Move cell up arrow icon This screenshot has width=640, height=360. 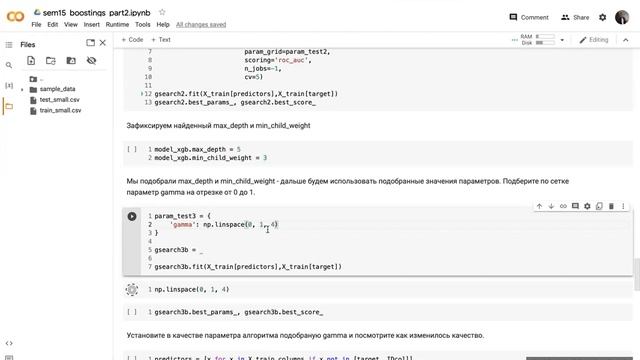(539, 206)
